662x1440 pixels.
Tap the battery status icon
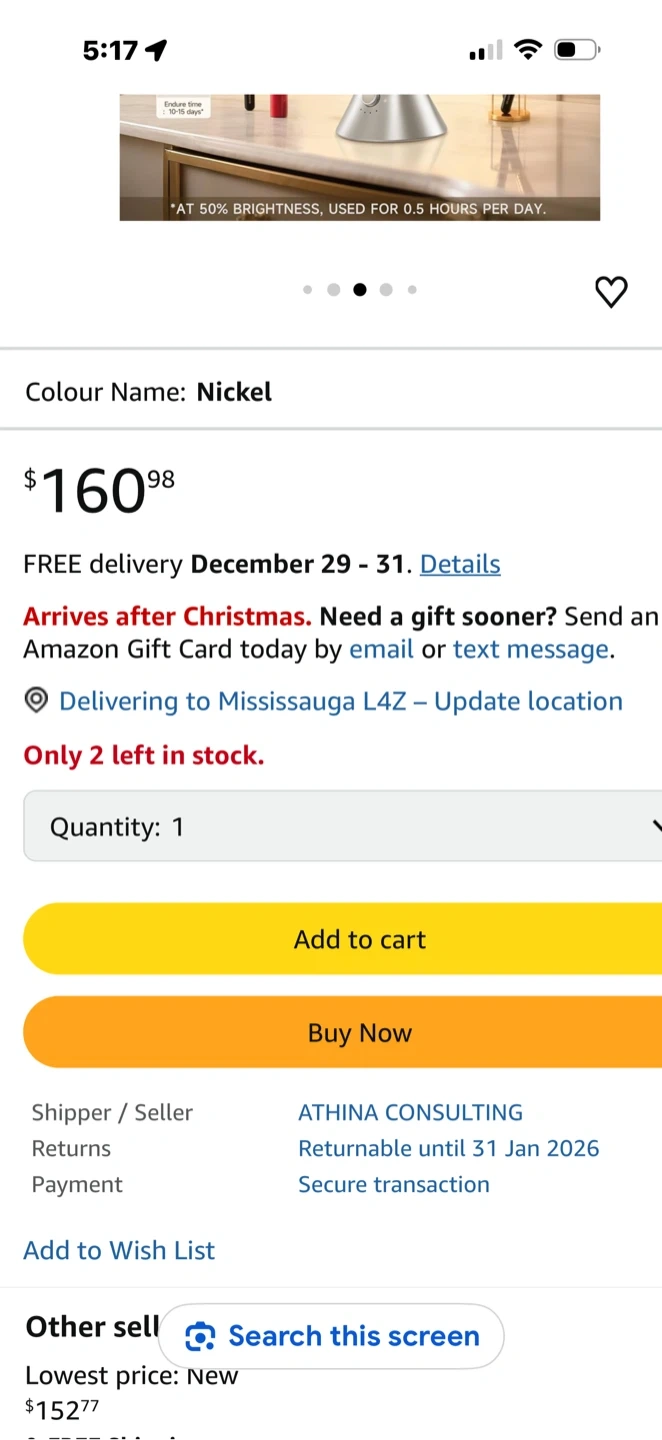576,49
